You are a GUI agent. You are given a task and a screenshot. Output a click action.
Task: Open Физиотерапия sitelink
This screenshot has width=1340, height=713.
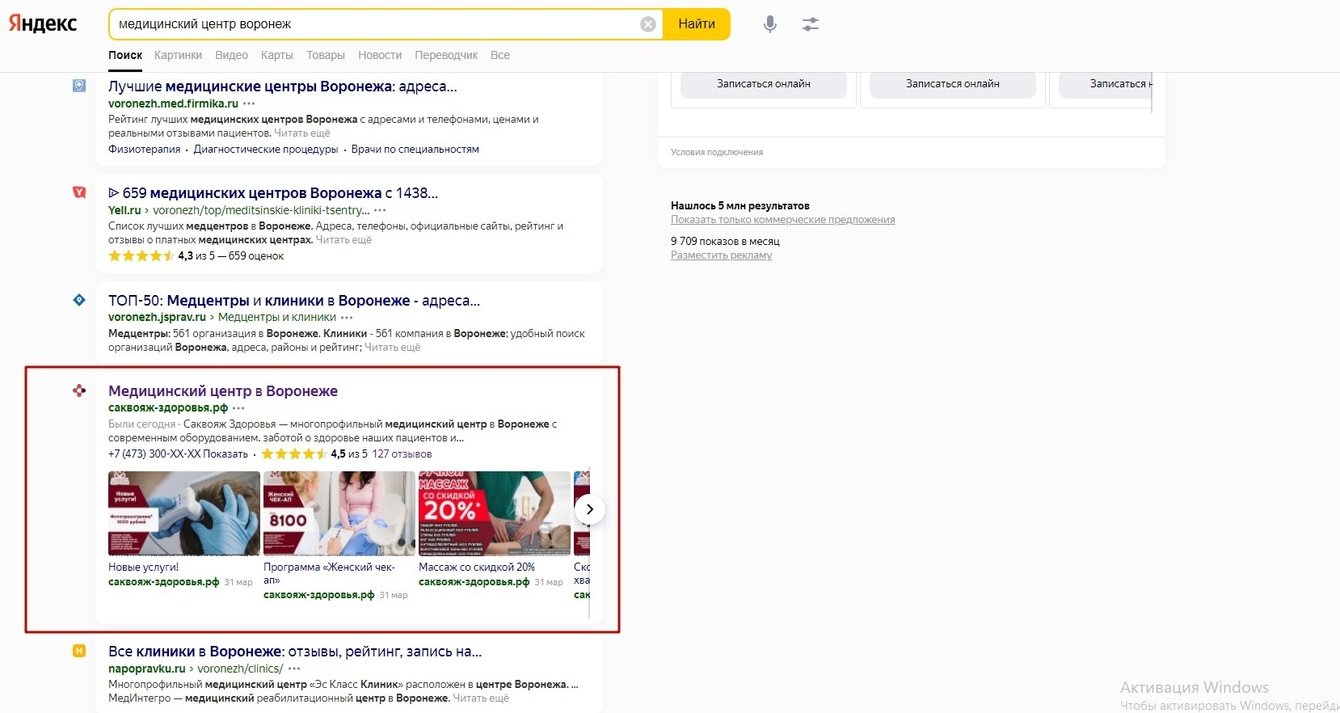pos(144,149)
